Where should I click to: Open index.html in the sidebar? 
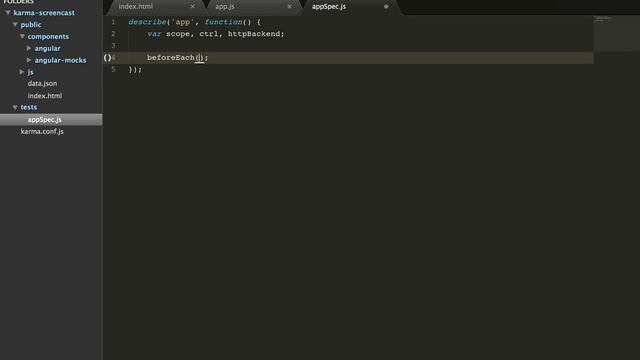tap(45, 96)
